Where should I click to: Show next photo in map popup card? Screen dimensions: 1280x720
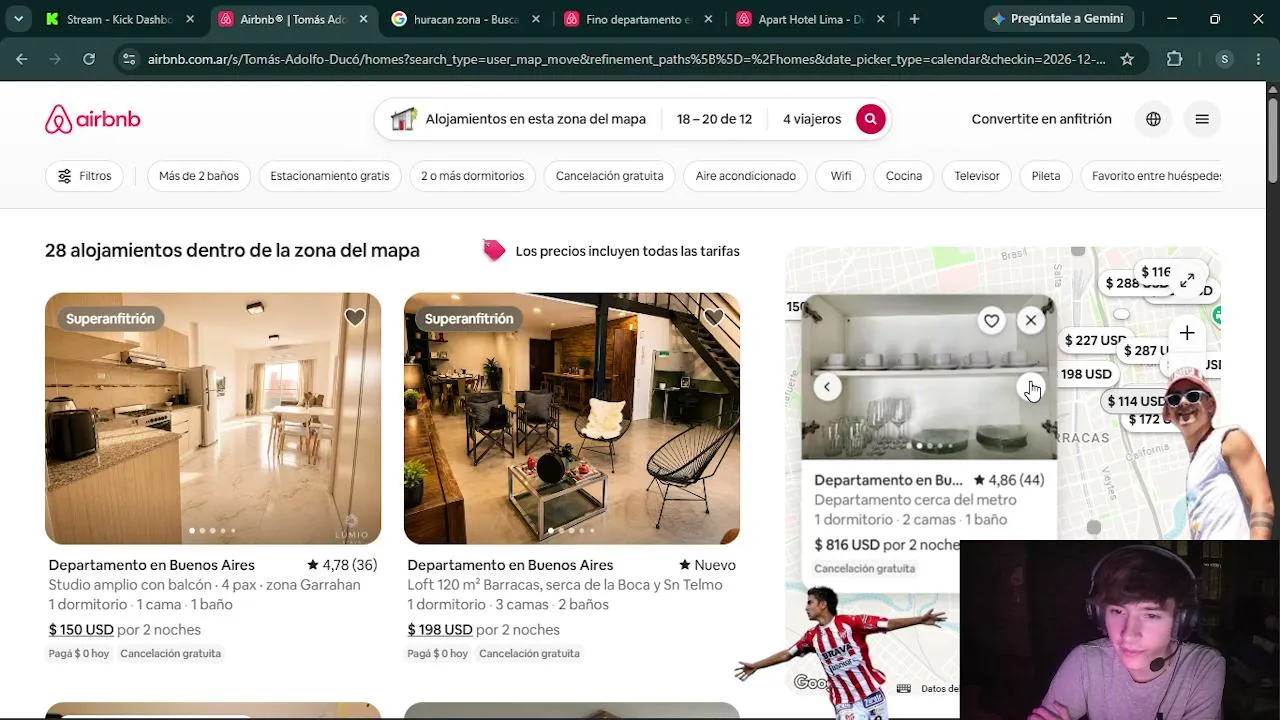point(1030,387)
